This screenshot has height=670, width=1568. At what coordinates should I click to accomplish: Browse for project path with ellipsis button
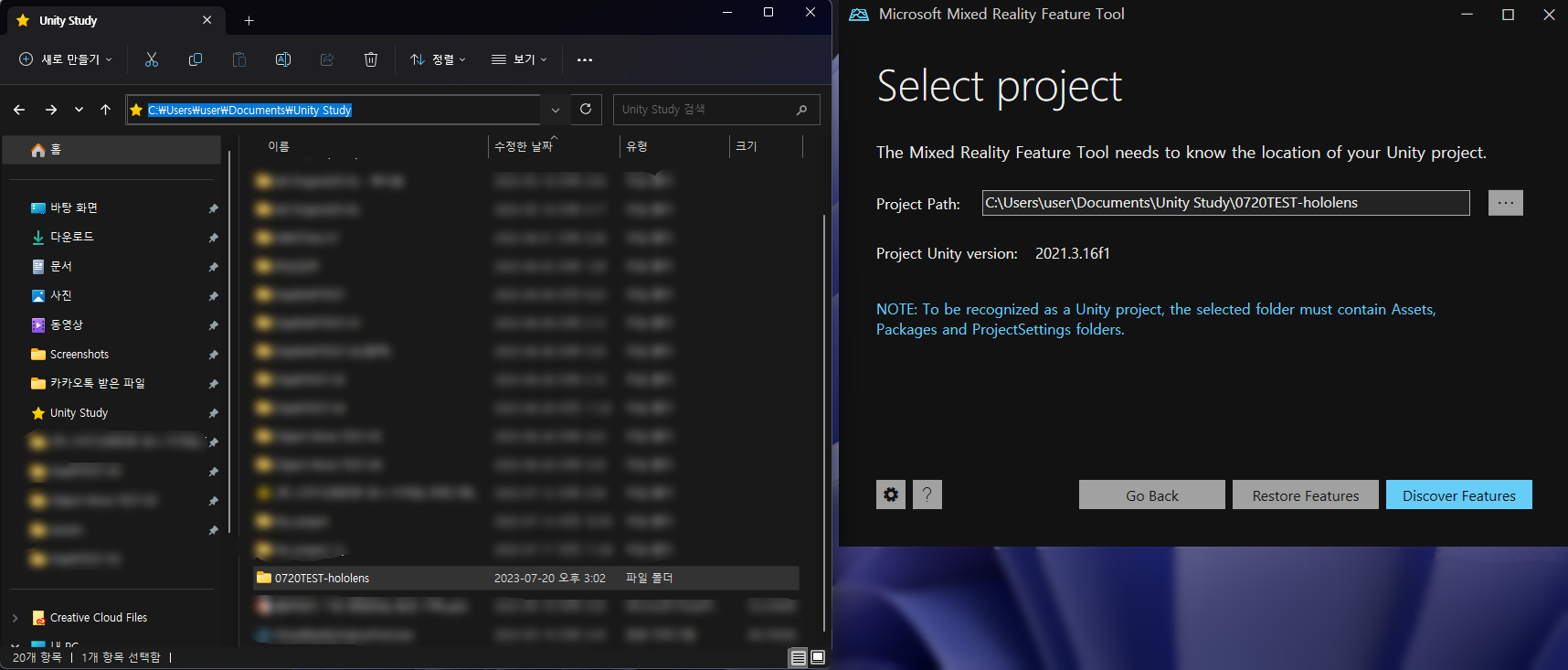1506,203
